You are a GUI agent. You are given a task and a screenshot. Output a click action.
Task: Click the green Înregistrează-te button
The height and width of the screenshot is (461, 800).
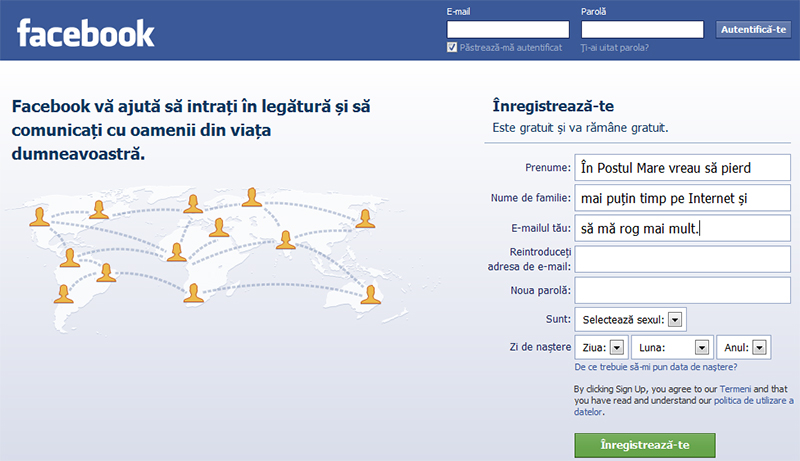pyautogui.click(x=645, y=445)
